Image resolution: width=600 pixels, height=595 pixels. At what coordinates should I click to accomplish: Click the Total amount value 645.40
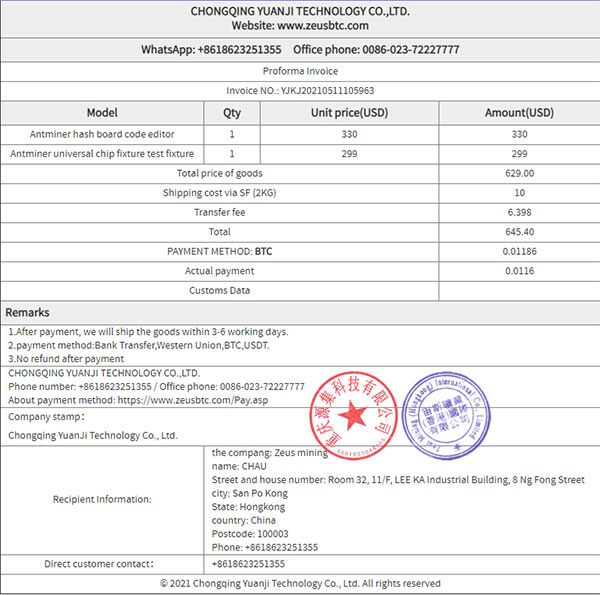click(519, 232)
